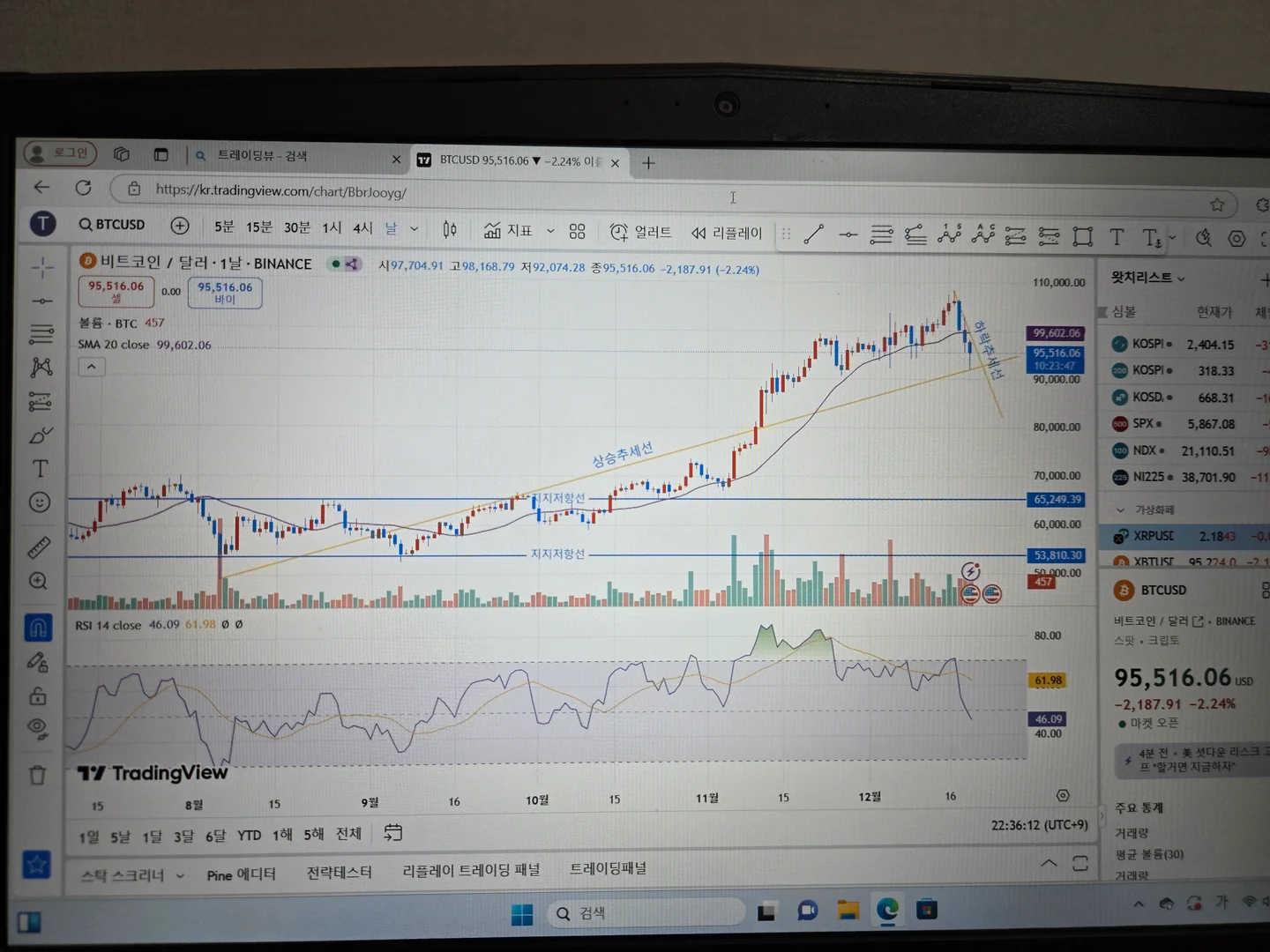Click the 얼러트 alert button
1270x952 pixels.
click(641, 232)
